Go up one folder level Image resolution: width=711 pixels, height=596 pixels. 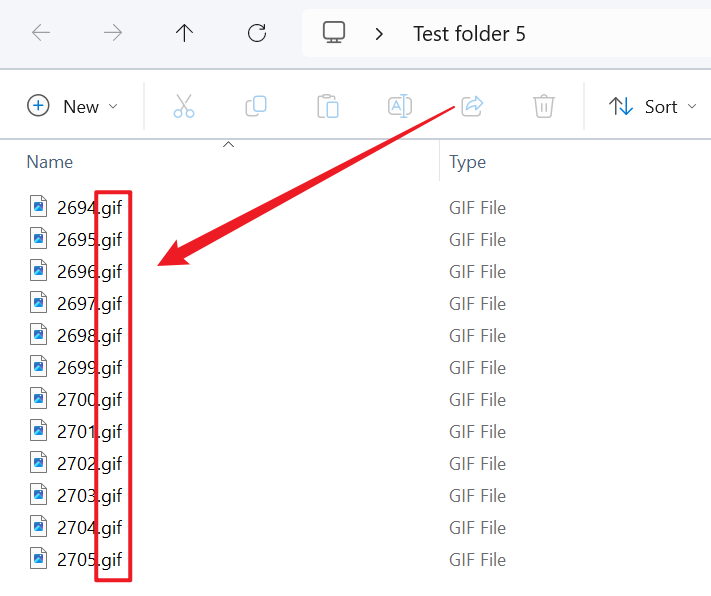[x=184, y=33]
